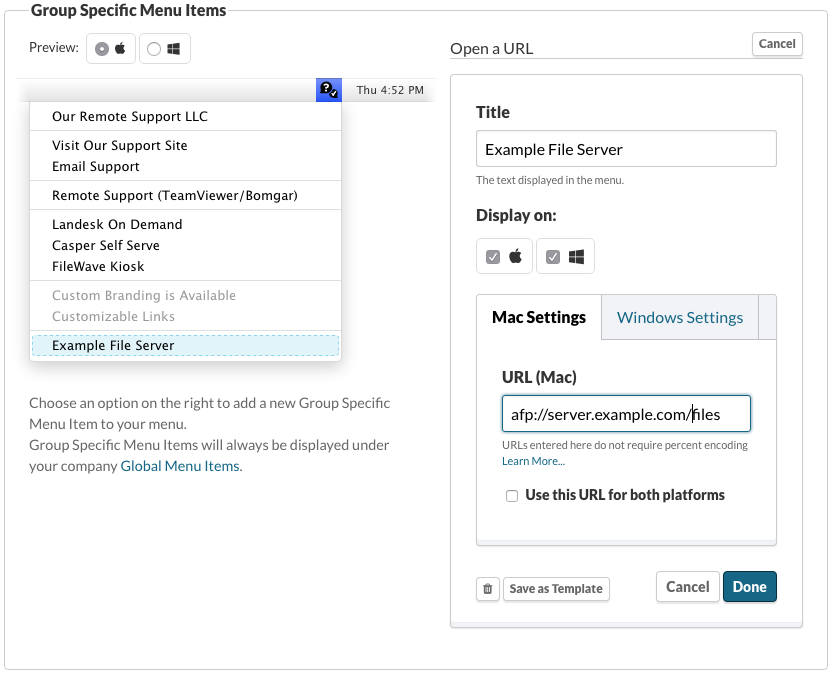Click the disabled Customizable Links entry

(185, 316)
